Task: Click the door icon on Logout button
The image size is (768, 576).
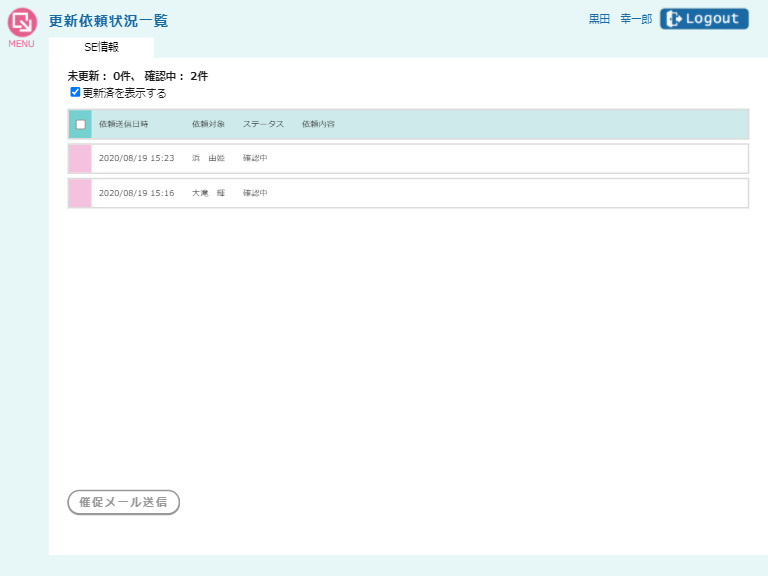Action: point(674,19)
